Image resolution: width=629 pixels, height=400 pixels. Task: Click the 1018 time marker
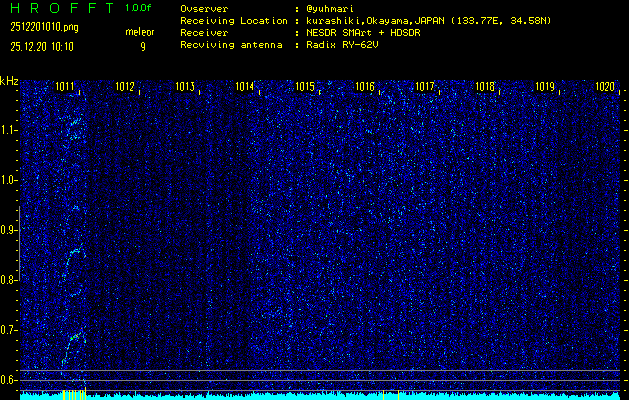click(485, 86)
